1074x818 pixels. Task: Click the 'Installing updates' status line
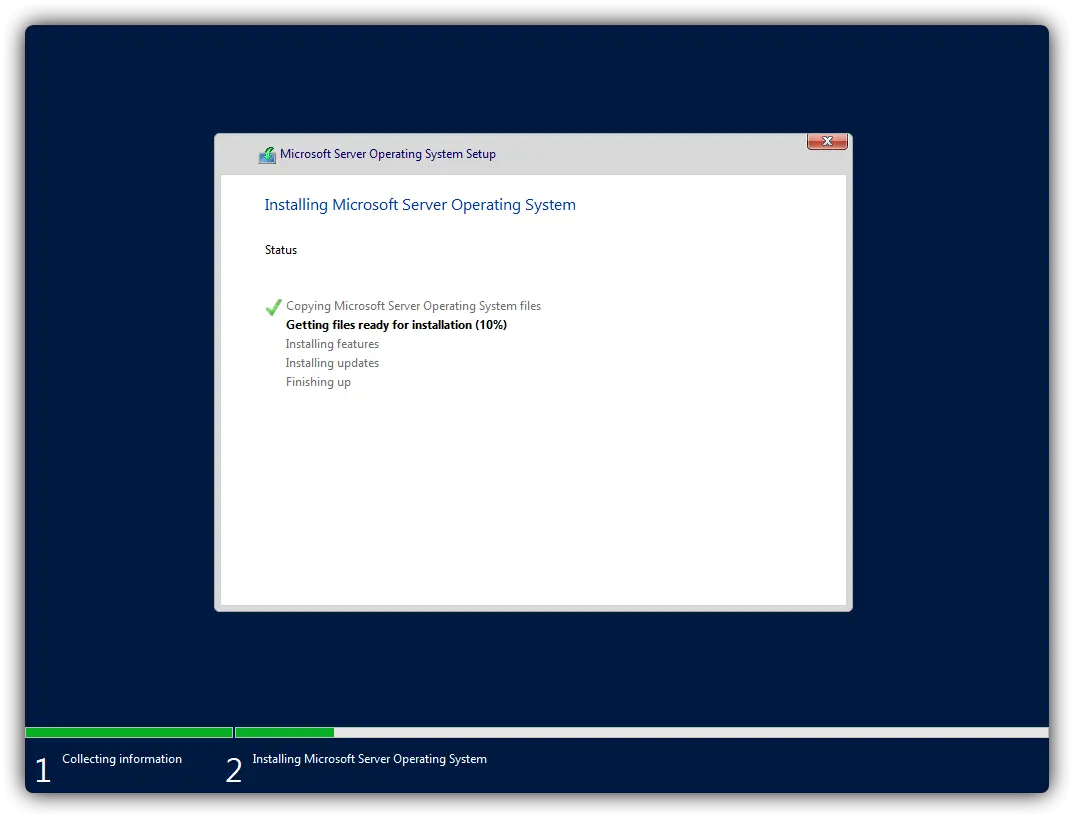[332, 363]
